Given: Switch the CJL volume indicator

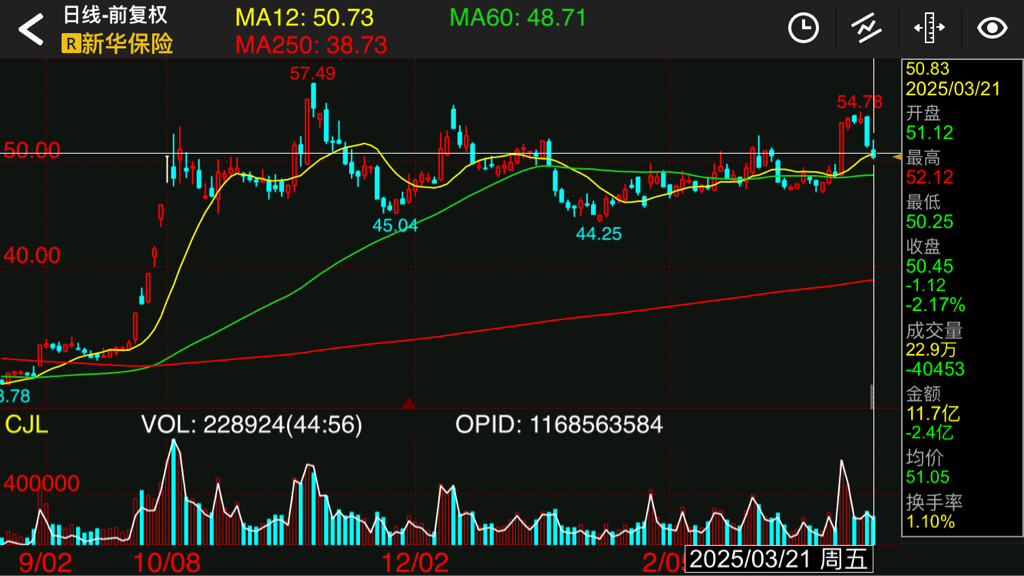Looking at the screenshot, I should [x=26, y=425].
